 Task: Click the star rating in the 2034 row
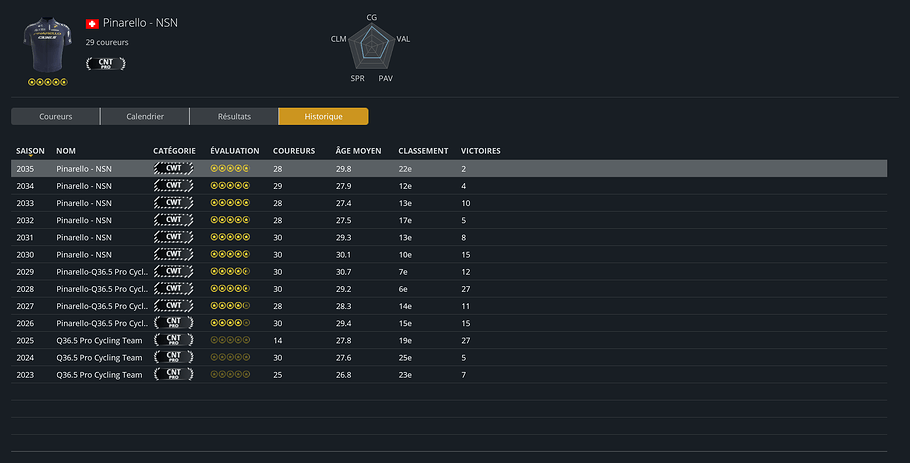(x=230, y=186)
